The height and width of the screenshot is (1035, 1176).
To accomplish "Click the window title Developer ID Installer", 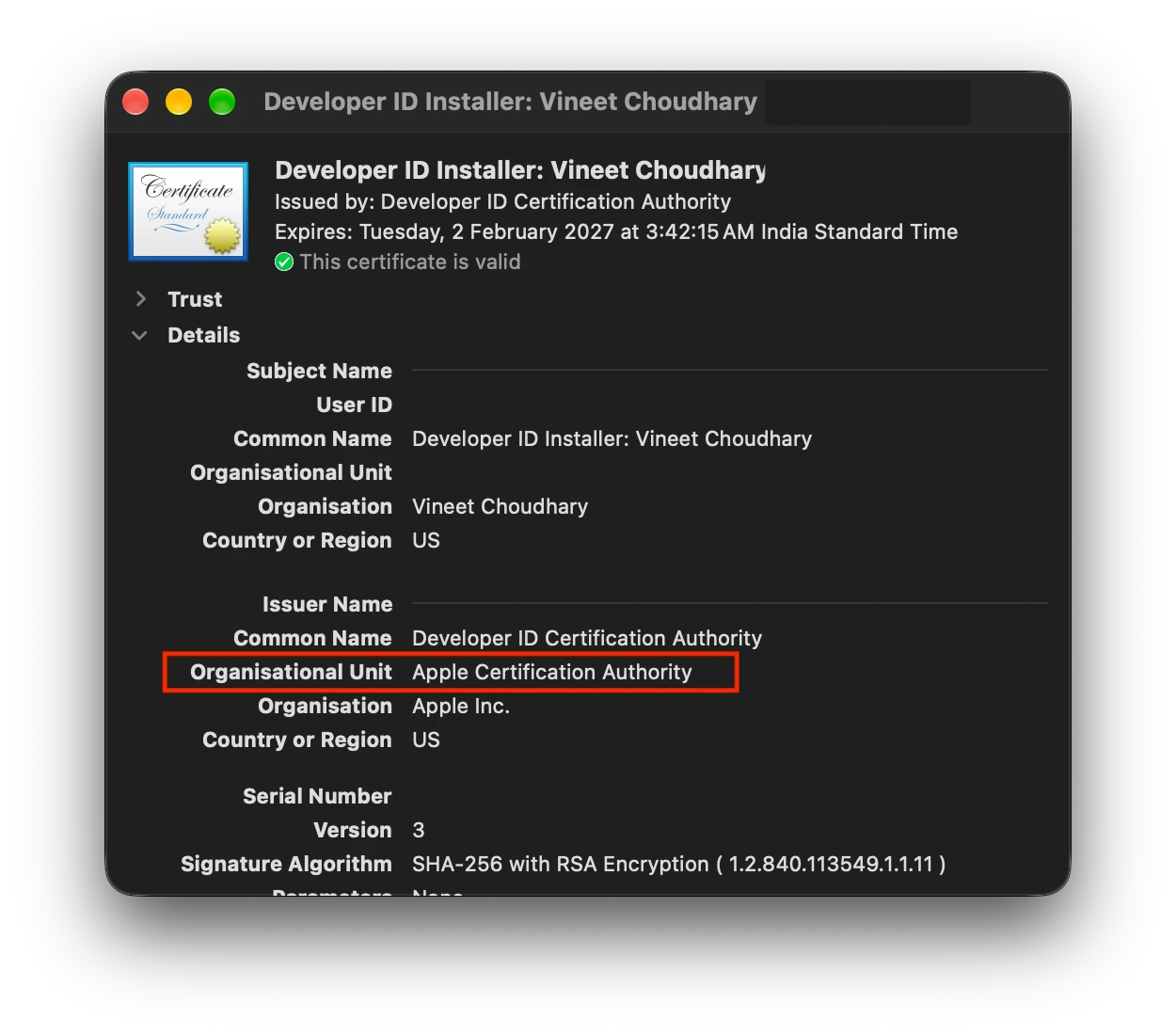I will pyautogui.click(x=510, y=102).
